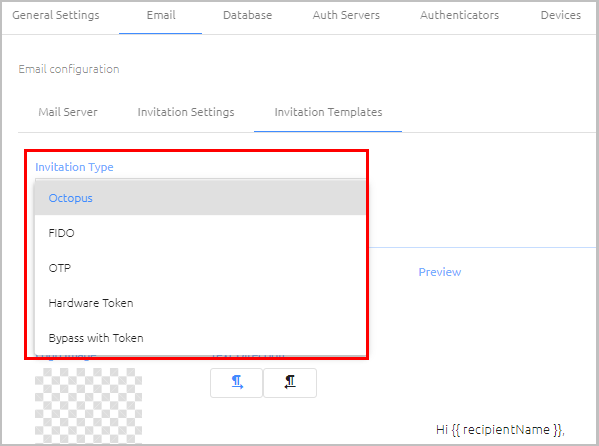Select OTP from the dropdown list
The width and height of the screenshot is (599, 446).
coord(200,268)
